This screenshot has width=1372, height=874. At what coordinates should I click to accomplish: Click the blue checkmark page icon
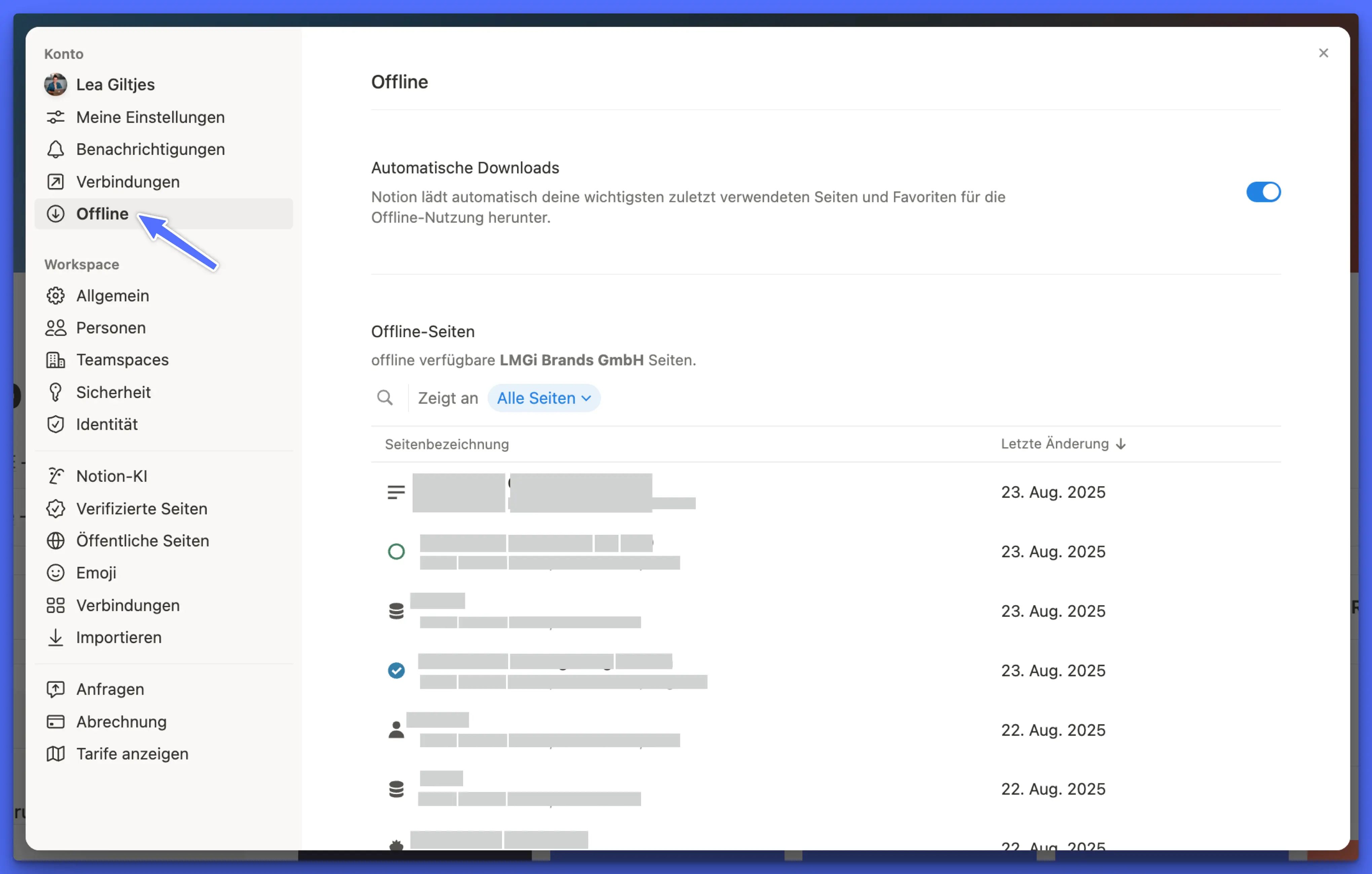[396, 670]
